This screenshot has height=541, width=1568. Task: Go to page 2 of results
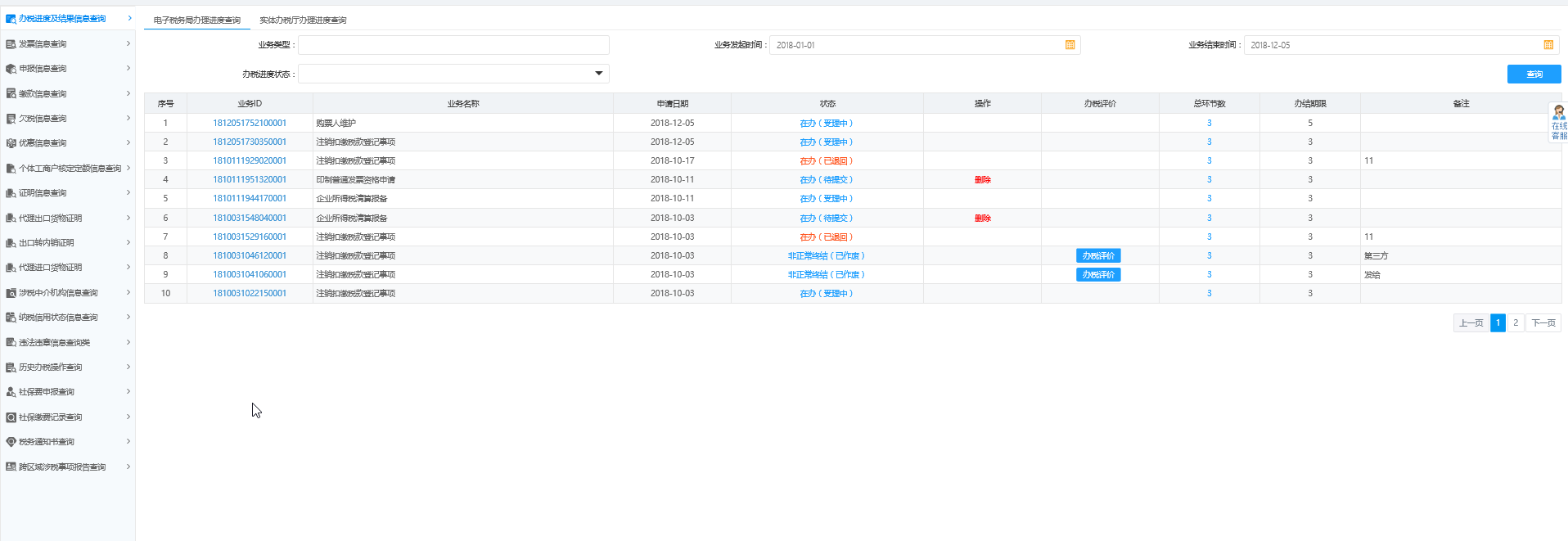click(1516, 322)
